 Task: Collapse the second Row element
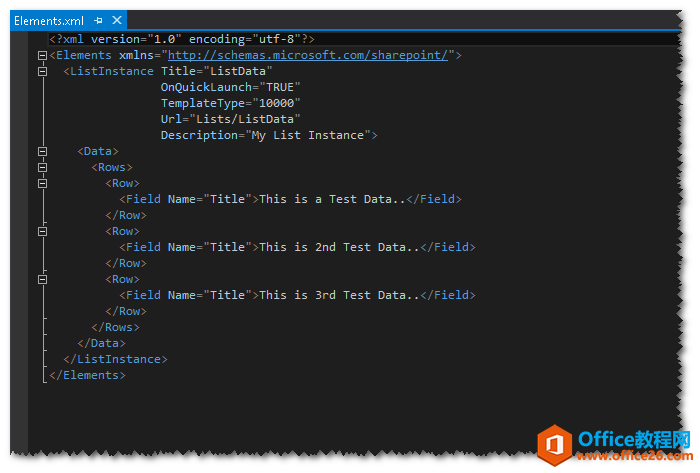tap(42, 231)
